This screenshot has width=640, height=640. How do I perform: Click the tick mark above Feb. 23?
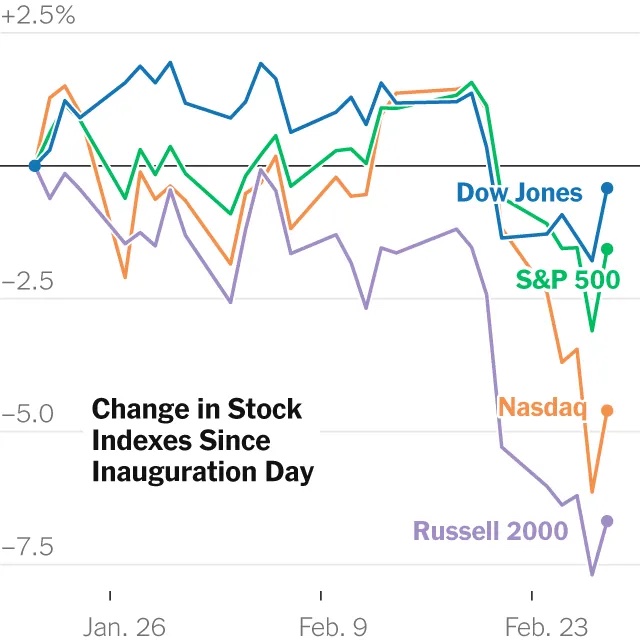point(532,596)
